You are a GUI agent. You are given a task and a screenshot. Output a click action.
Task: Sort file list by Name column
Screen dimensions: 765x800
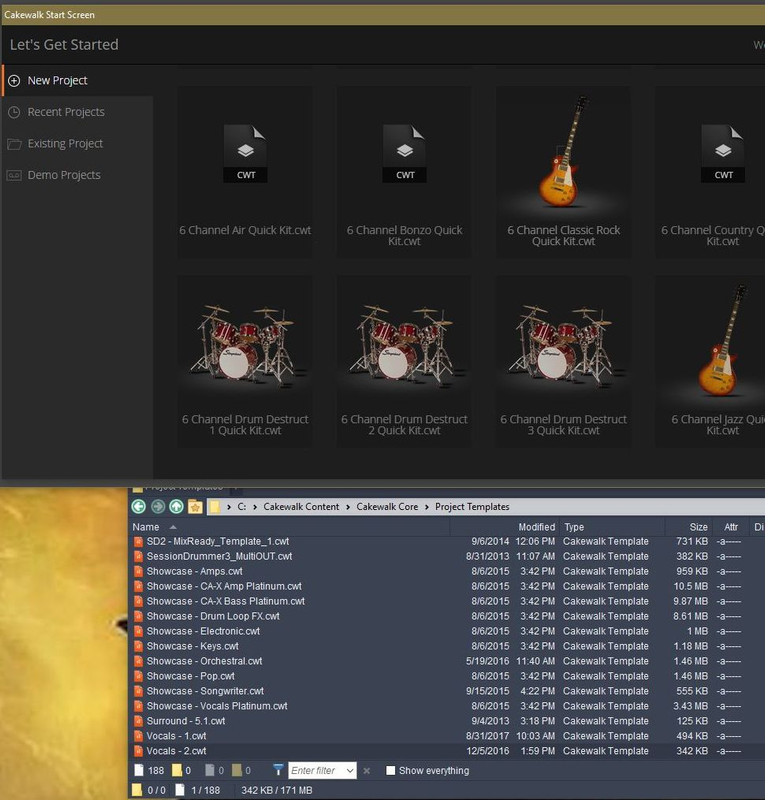click(146, 527)
